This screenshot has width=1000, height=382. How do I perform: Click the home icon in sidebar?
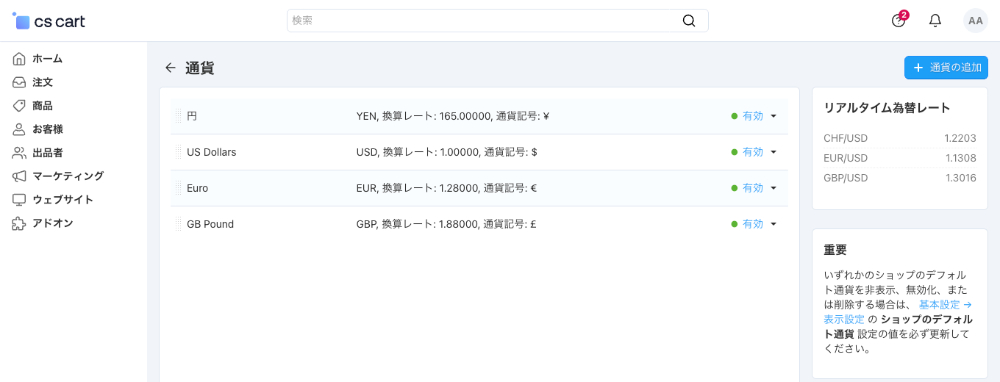19,59
